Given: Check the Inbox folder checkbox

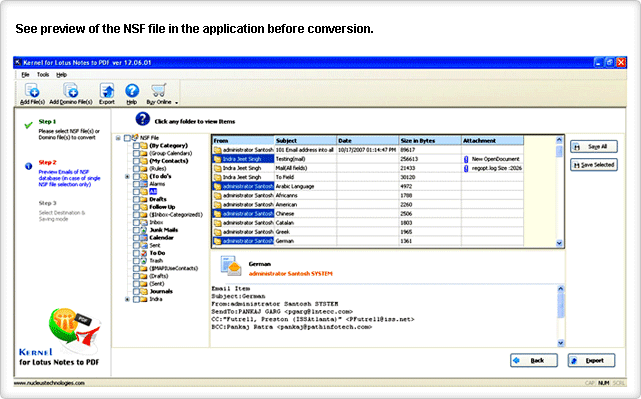Looking at the screenshot, I should click(136, 222).
